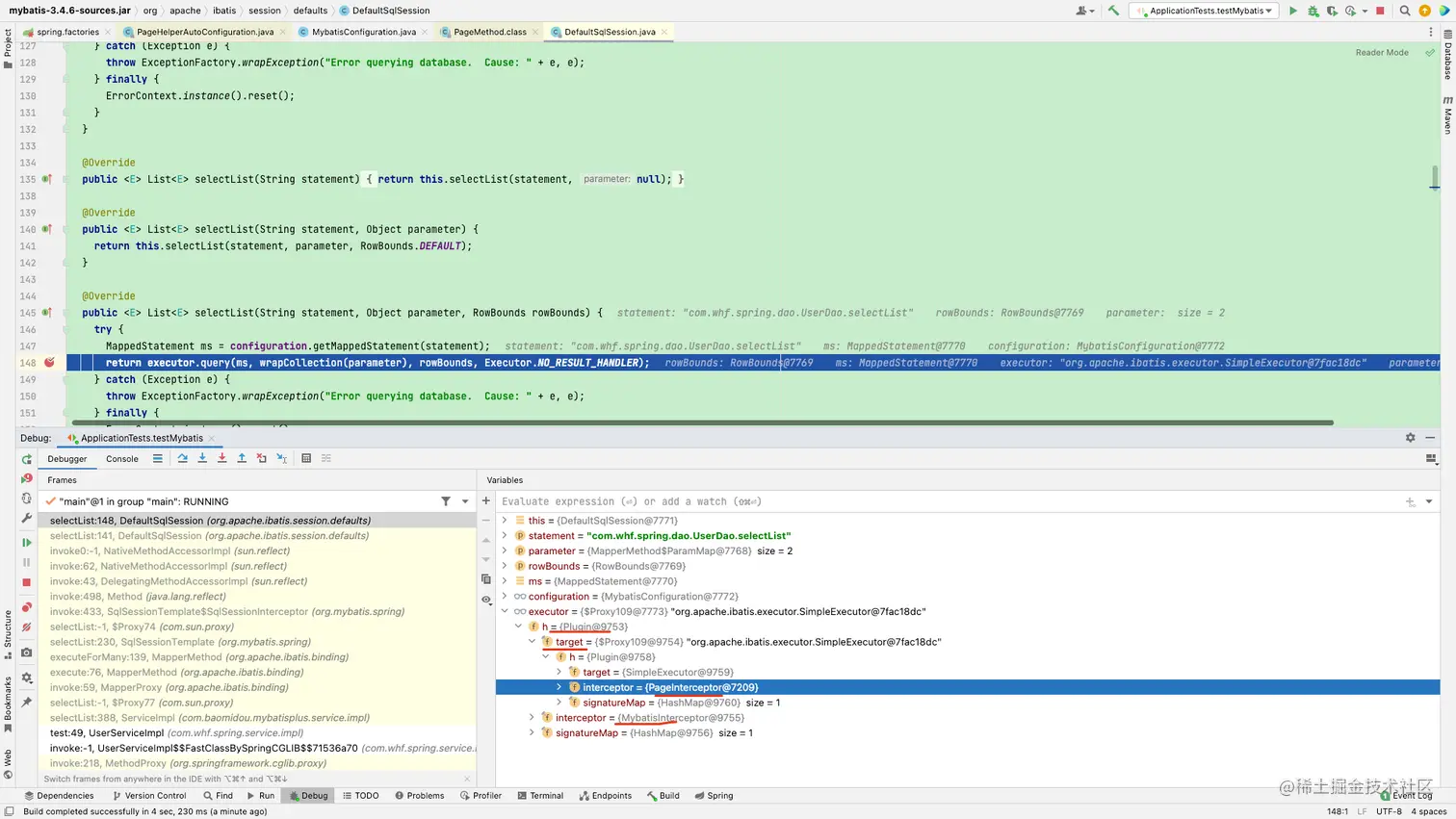
Task: Click Force Step Into icon
Action: pyautogui.click(x=221, y=458)
